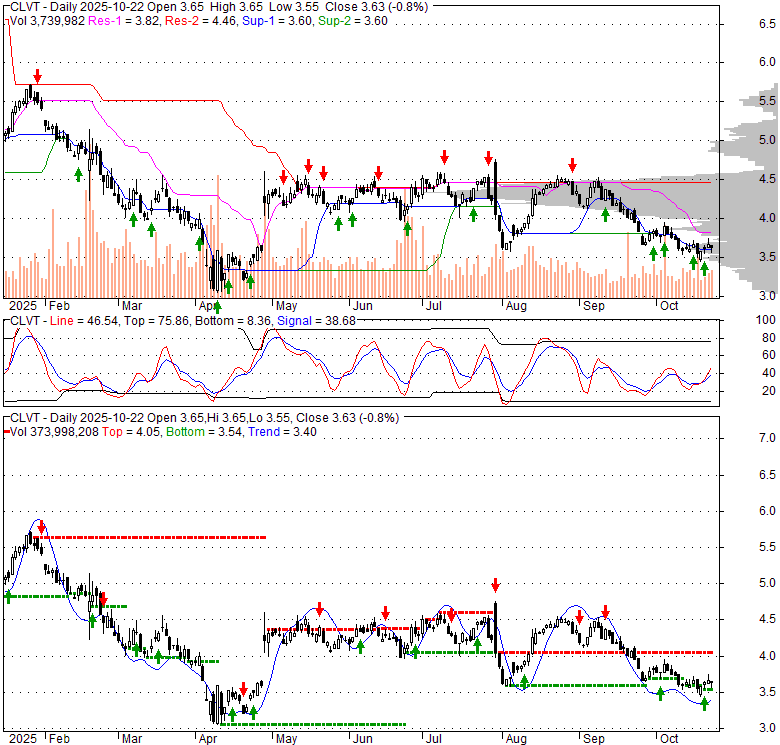Click the Bottom = 3.54 label in lower chart

coord(204,432)
